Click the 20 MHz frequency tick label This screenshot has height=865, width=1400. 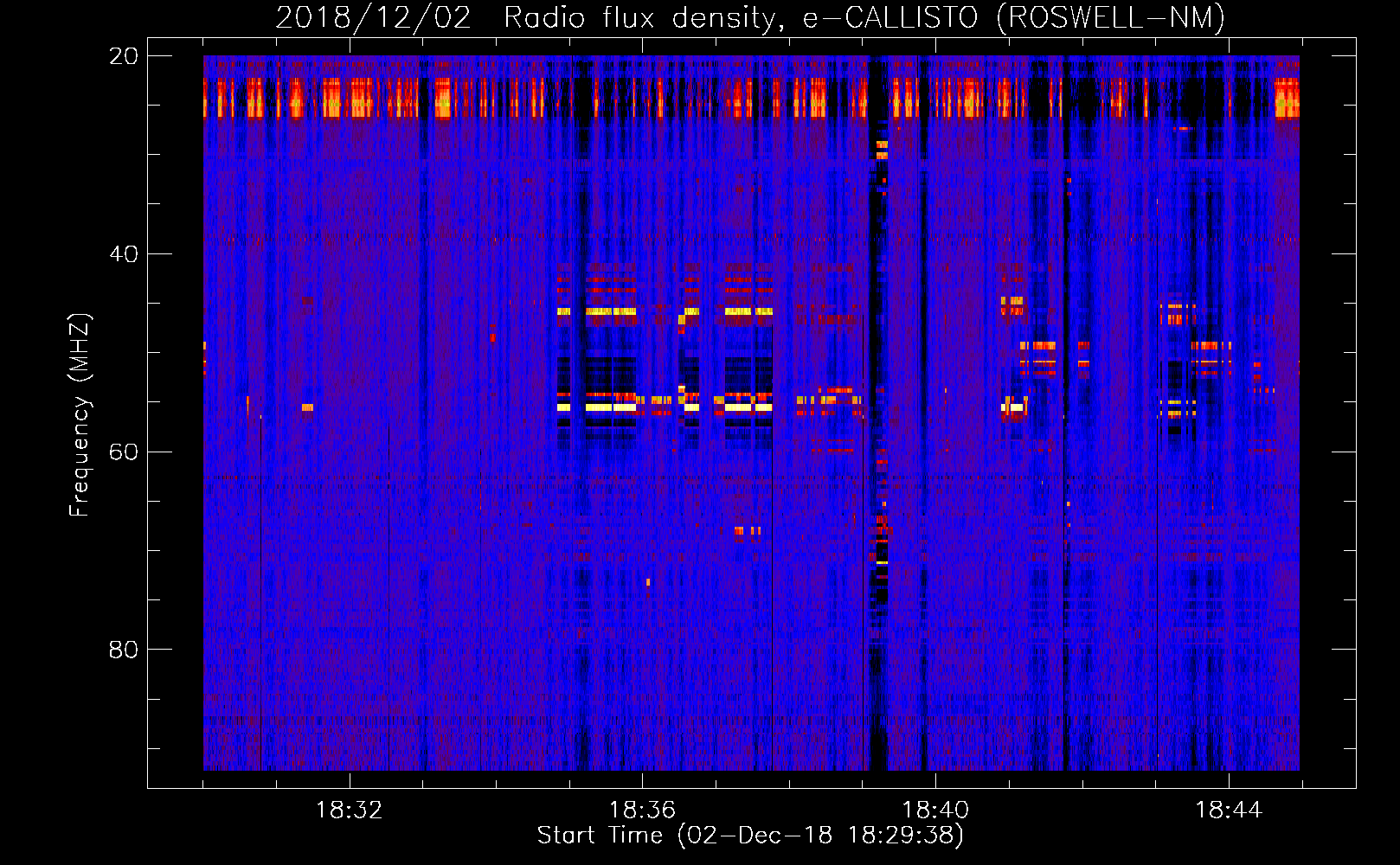pos(124,56)
